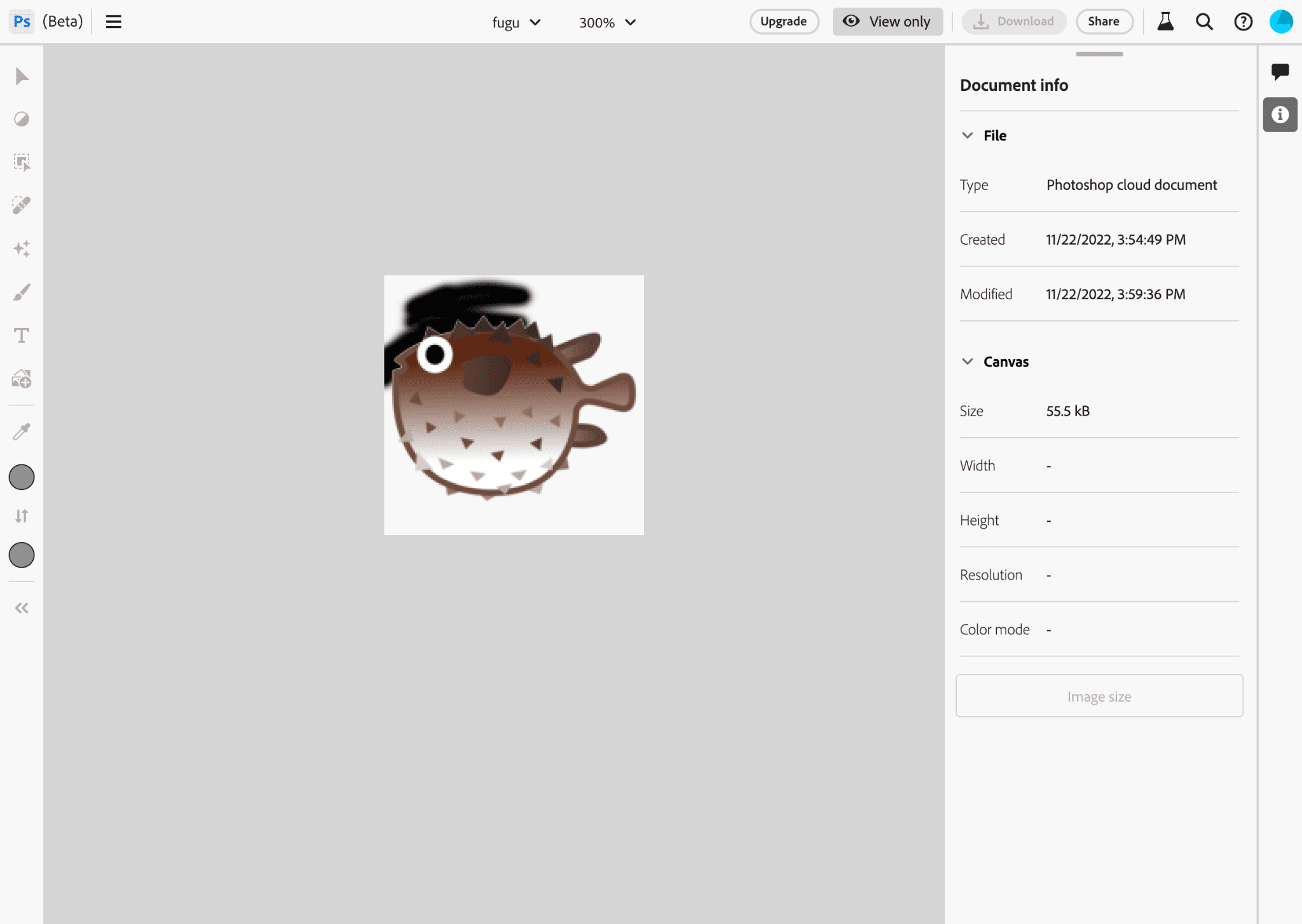Viewport: 1302px width, 924px height.
Task: Select the Shape tool
Action: pos(22,379)
